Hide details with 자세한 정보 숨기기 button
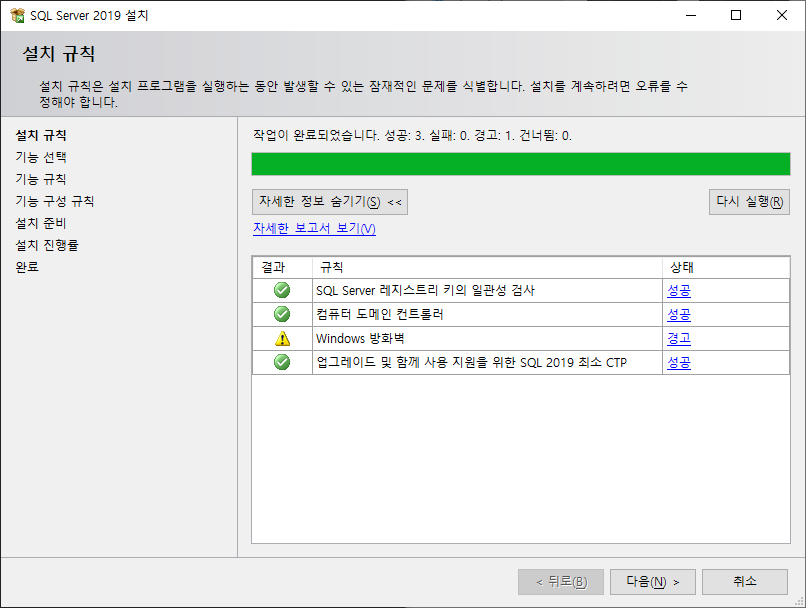 [329, 201]
